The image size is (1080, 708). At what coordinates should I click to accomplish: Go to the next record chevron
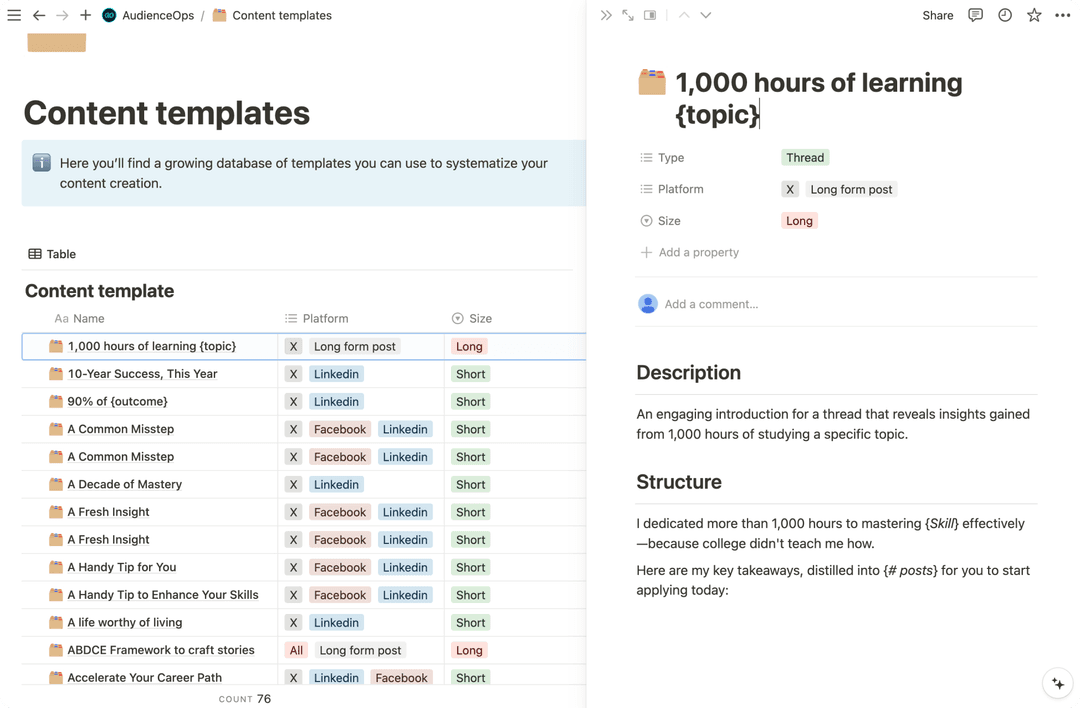[706, 16]
